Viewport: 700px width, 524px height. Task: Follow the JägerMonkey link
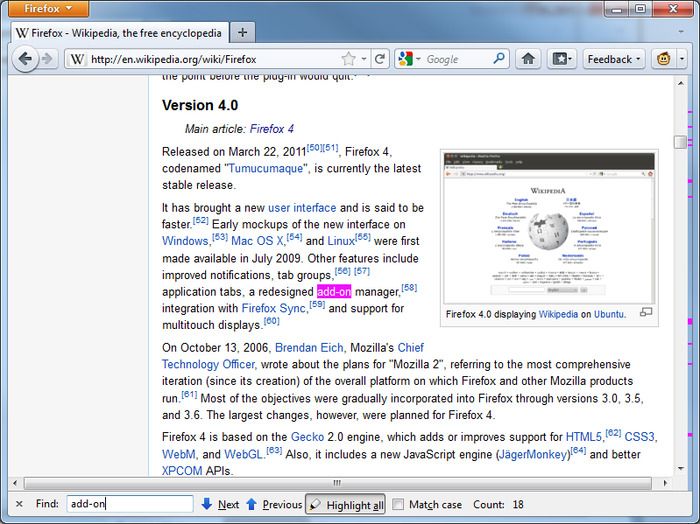[x=533, y=454]
